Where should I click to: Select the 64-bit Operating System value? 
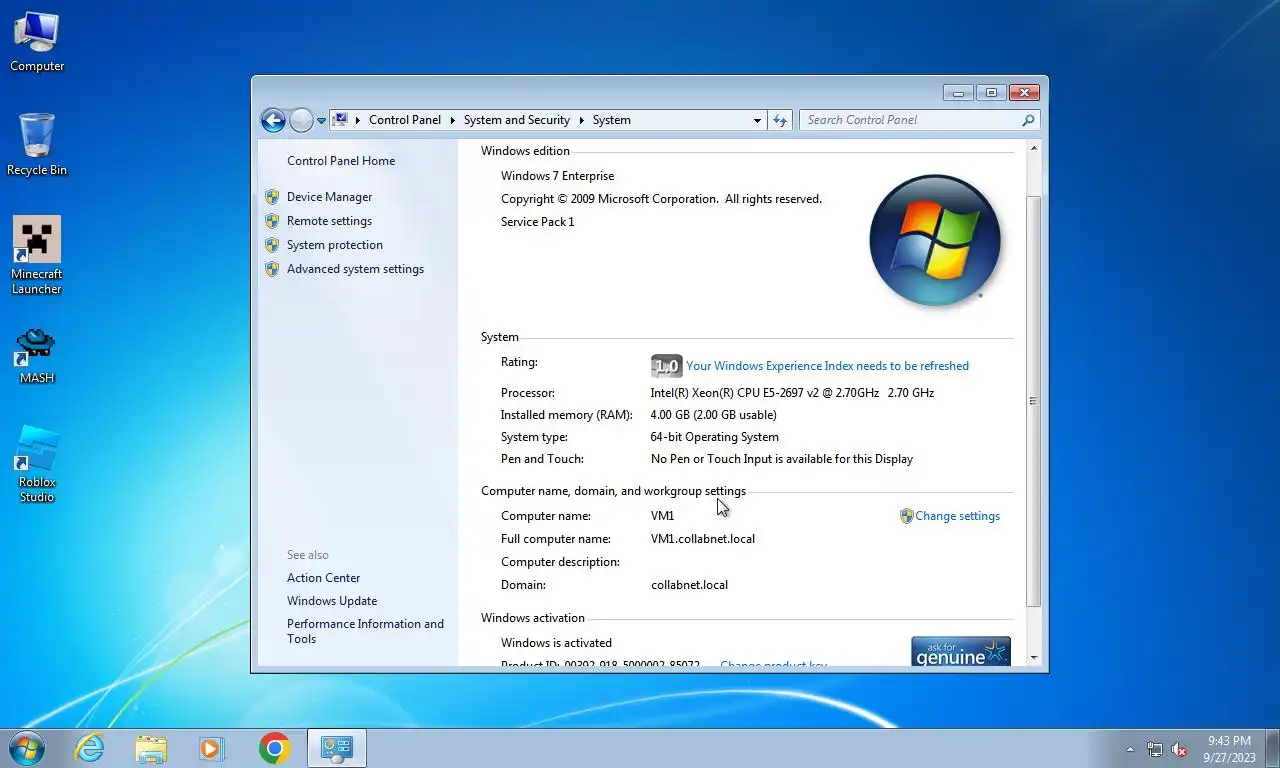pos(714,437)
